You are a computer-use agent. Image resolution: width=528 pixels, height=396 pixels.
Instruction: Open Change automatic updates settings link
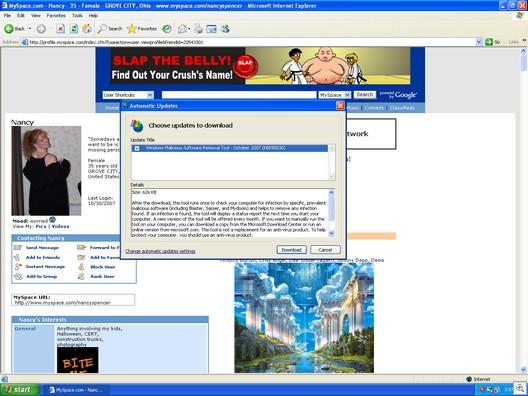pos(160,251)
